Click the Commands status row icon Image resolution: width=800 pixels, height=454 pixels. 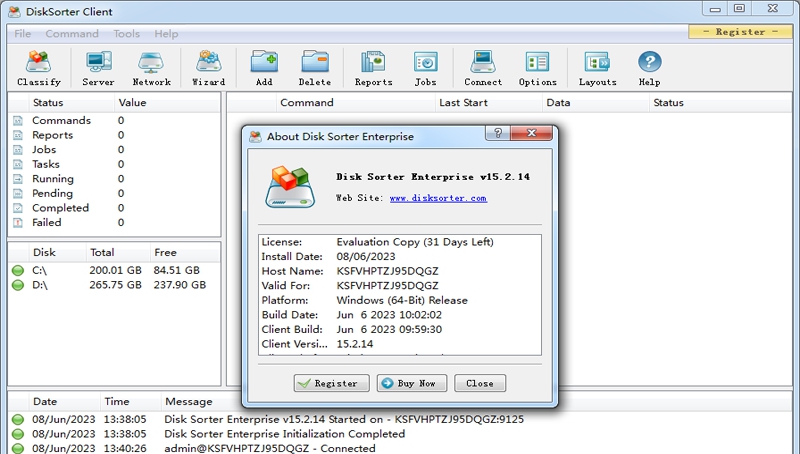pos(18,121)
